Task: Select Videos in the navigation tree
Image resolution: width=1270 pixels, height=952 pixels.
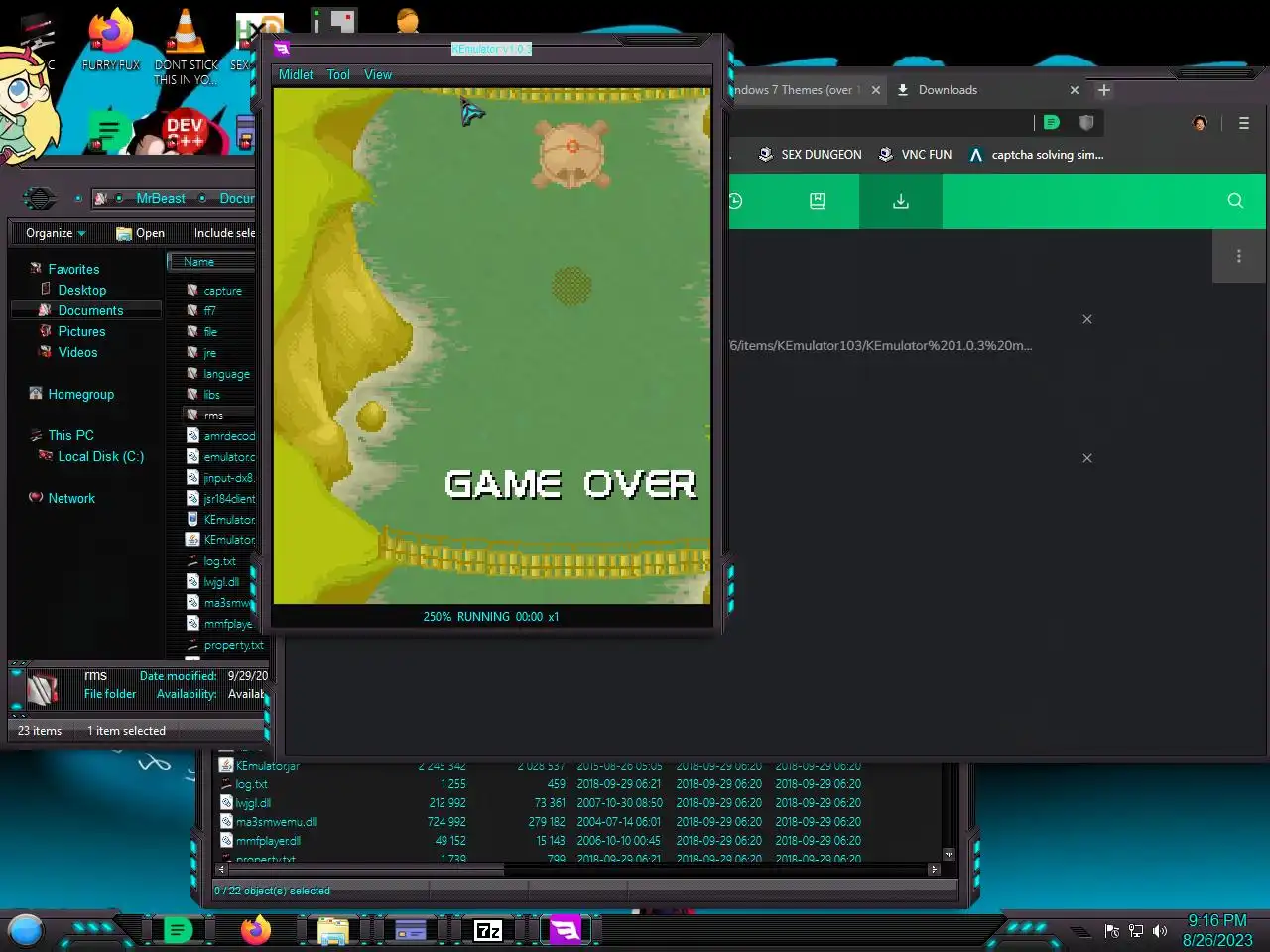Action: (77, 352)
